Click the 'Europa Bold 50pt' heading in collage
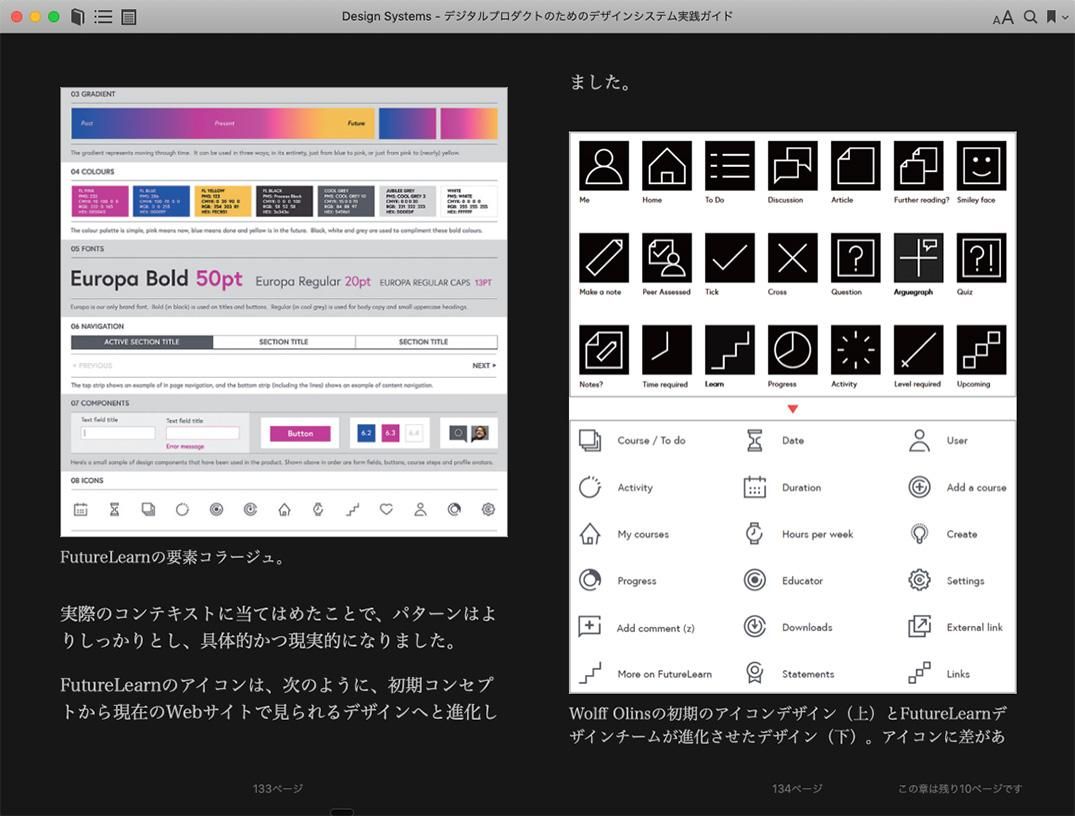This screenshot has height=816, width=1075. pyautogui.click(x=156, y=279)
